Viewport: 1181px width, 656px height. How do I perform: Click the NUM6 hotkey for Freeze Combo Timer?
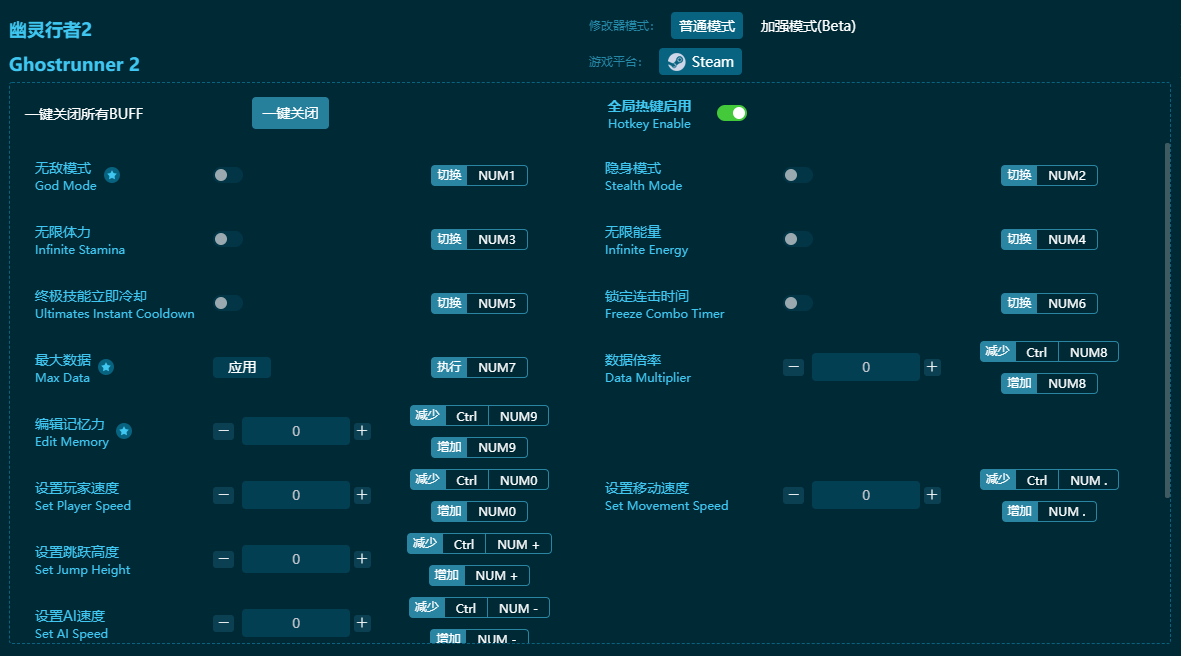1049,304
